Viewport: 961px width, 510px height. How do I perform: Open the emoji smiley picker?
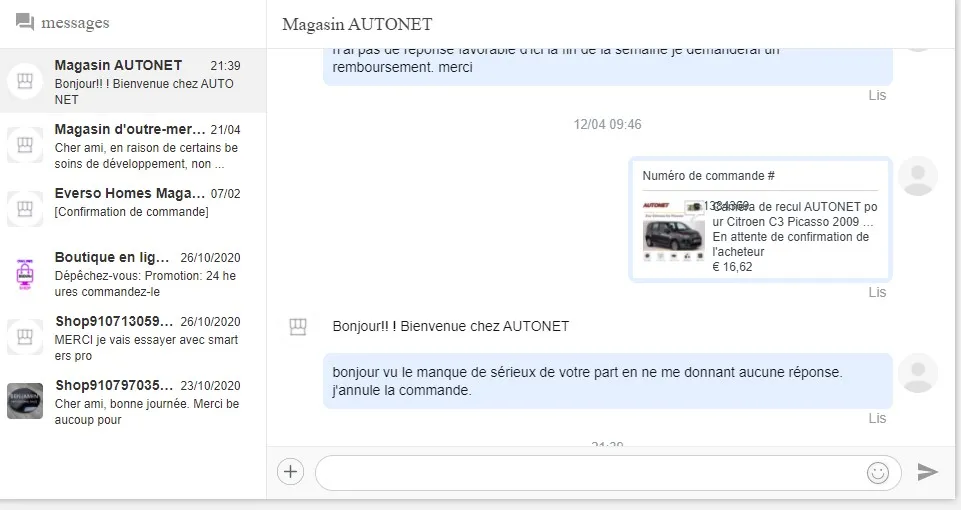click(x=878, y=473)
